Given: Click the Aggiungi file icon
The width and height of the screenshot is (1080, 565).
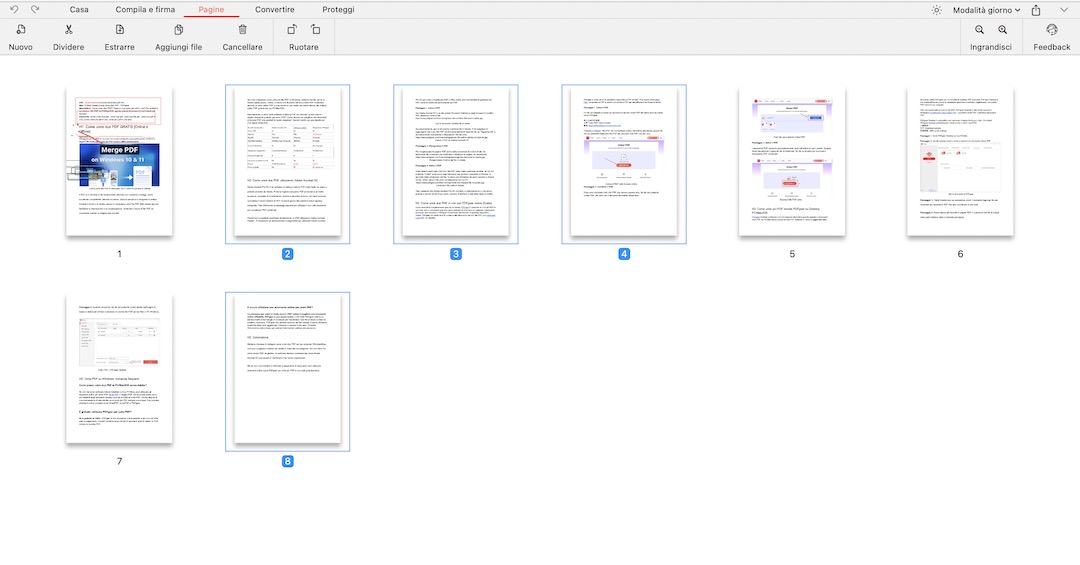Looking at the screenshot, I should click(178, 30).
